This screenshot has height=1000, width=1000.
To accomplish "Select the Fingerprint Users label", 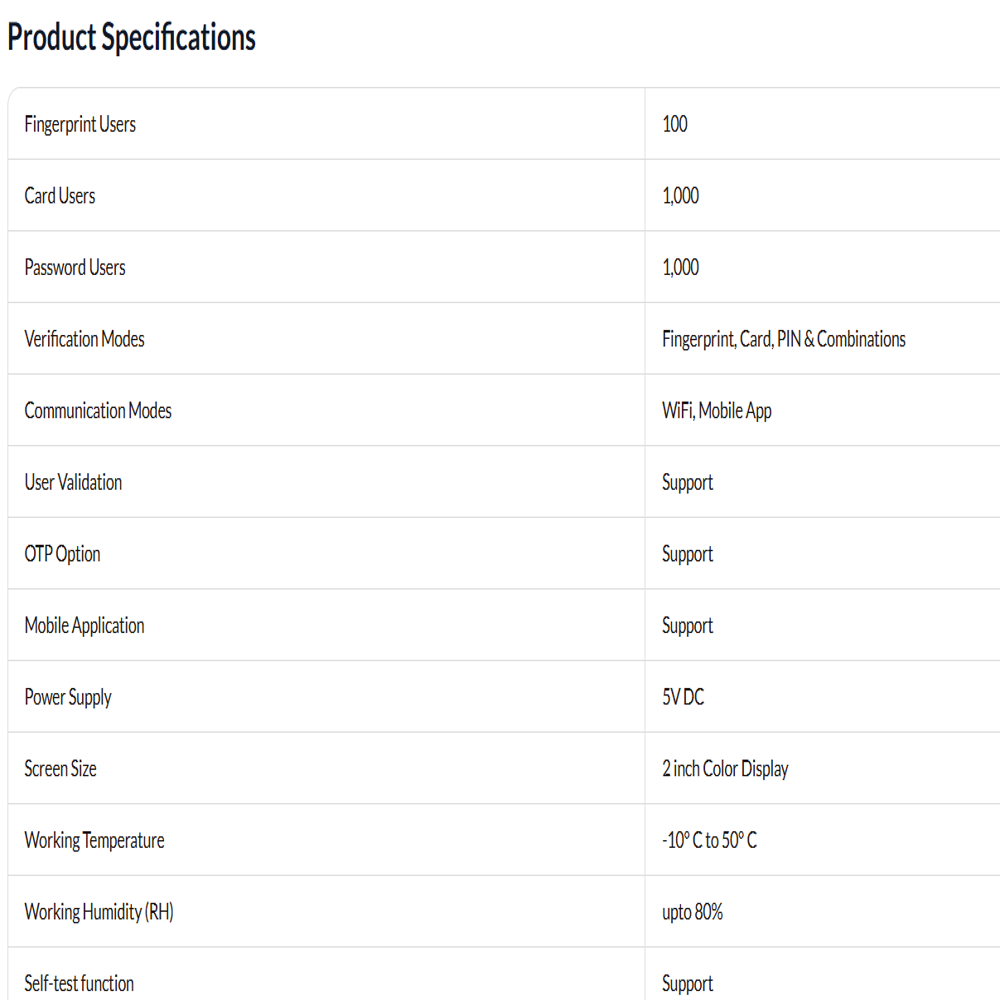I will click(80, 124).
